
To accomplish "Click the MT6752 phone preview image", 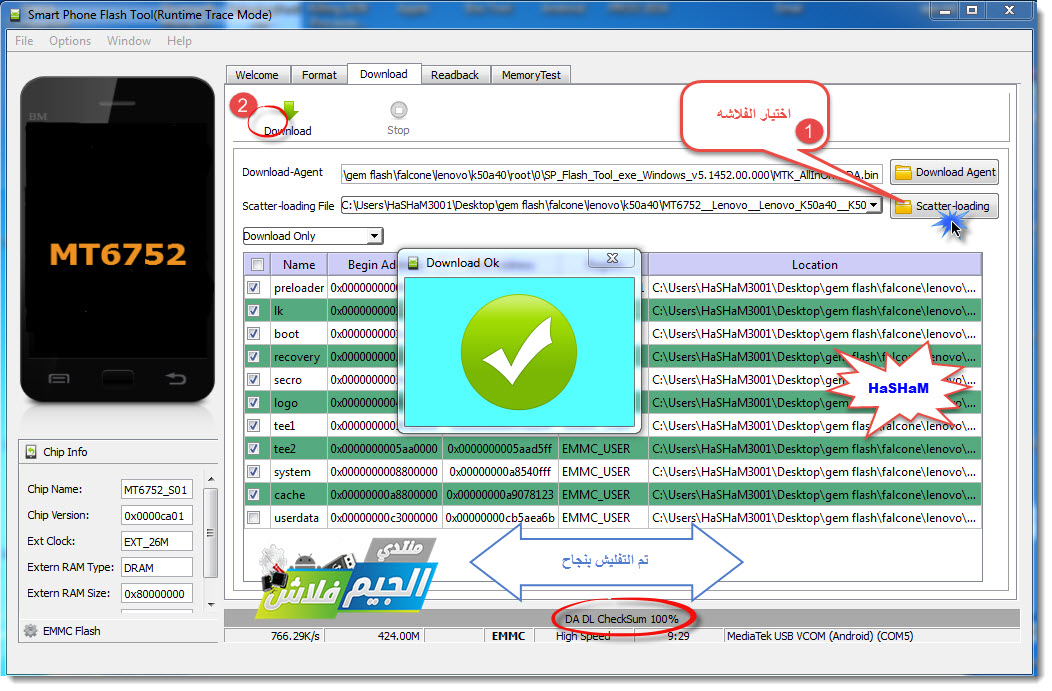I will [x=117, y=240].
